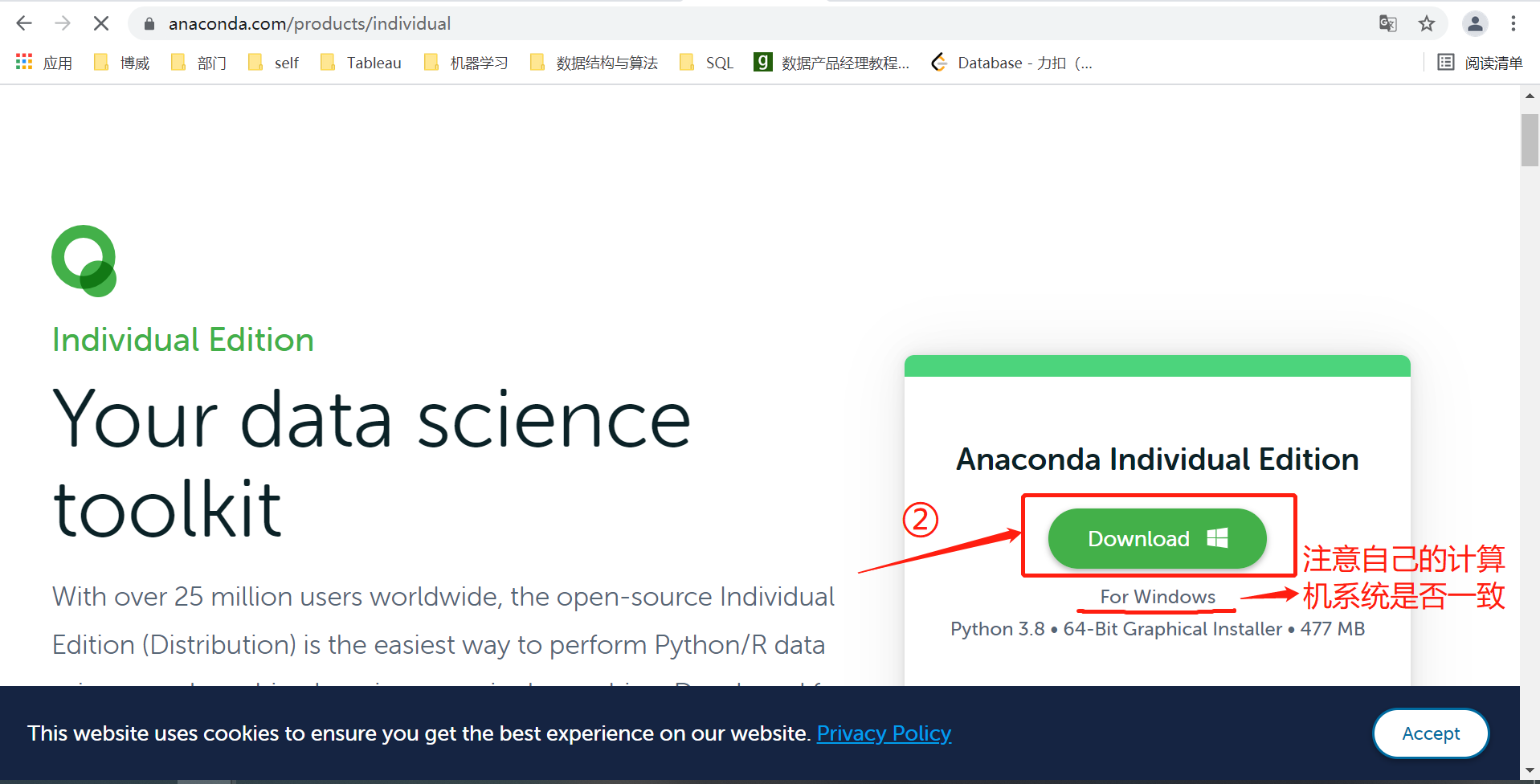
Task: Click the Individual Edition heading
Action: 183,340
